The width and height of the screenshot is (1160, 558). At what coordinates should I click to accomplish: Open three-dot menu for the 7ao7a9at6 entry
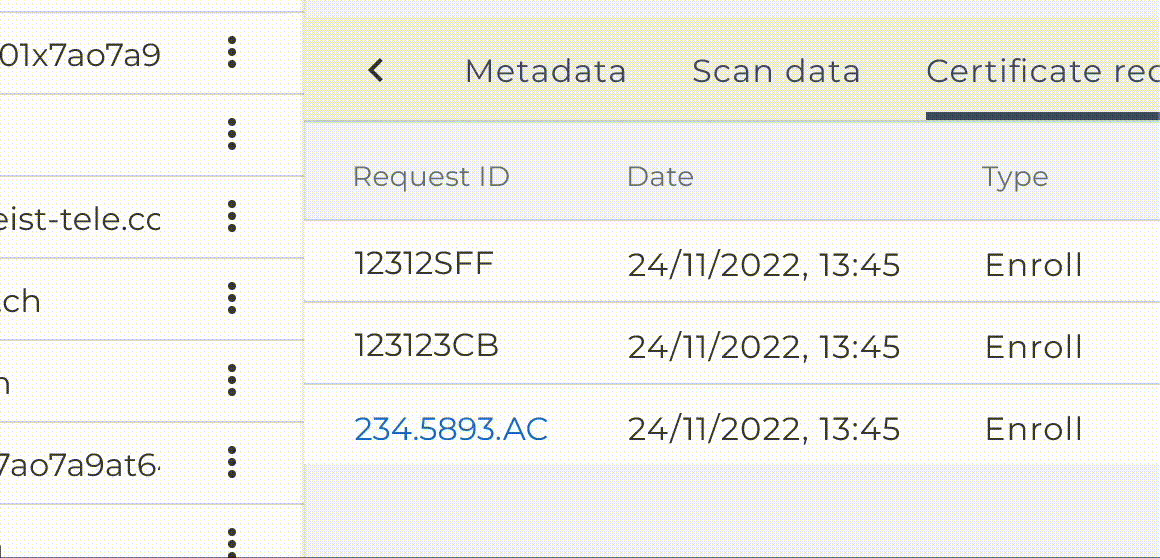(232, 462)
